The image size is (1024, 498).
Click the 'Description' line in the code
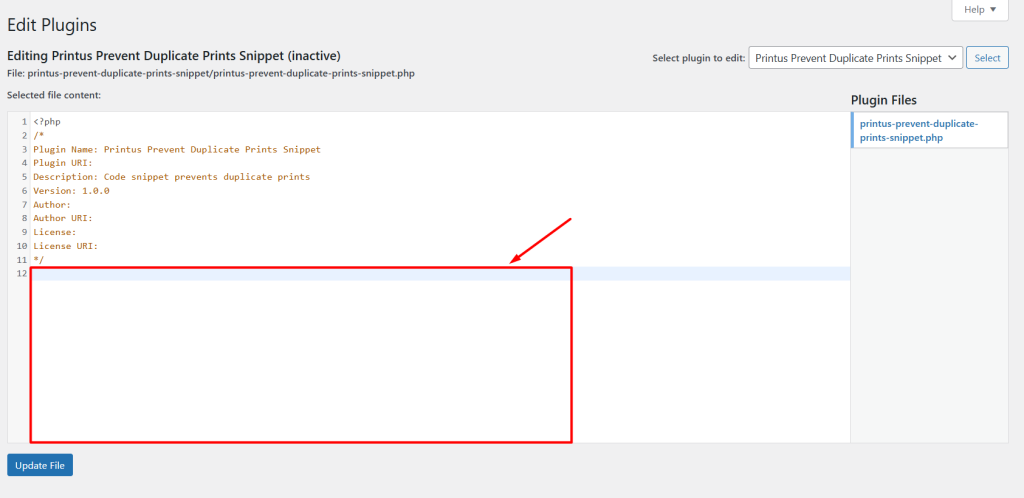coord(171,177)
